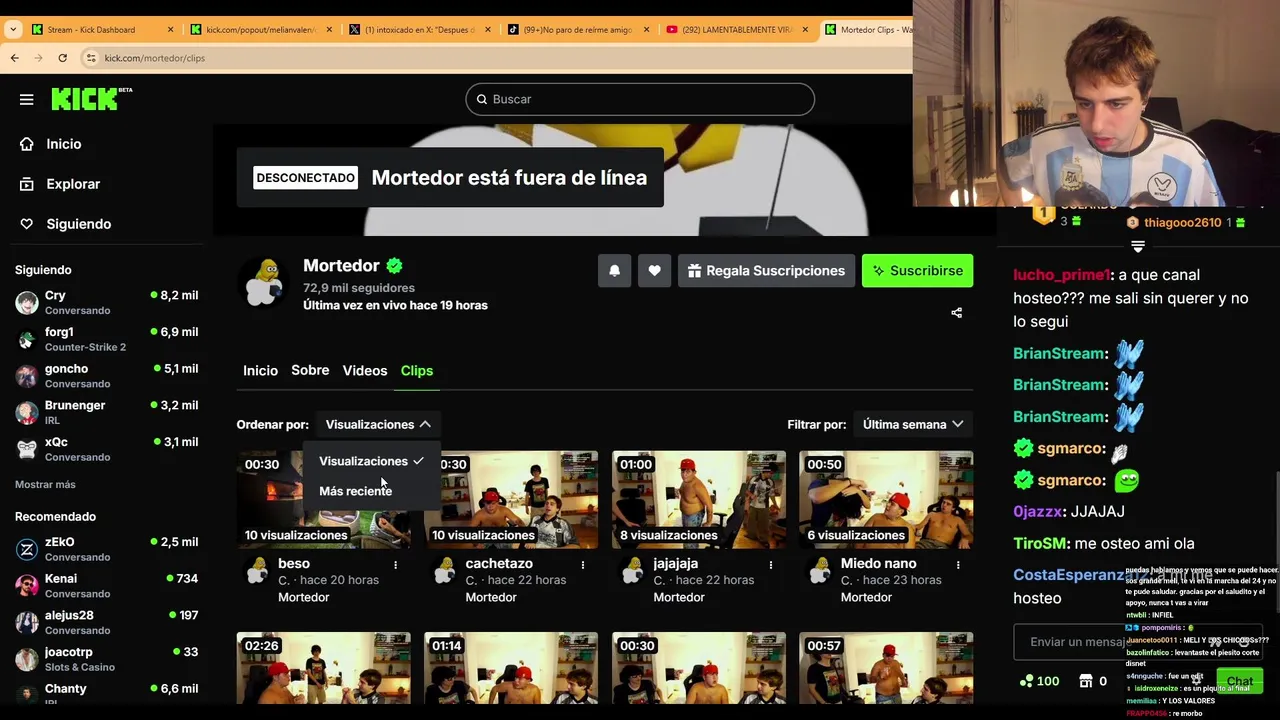Screen dimensions: 1280x720
Task: Open Chanty recommended channel
Action: pyautogui.click(x=106, y=694)
